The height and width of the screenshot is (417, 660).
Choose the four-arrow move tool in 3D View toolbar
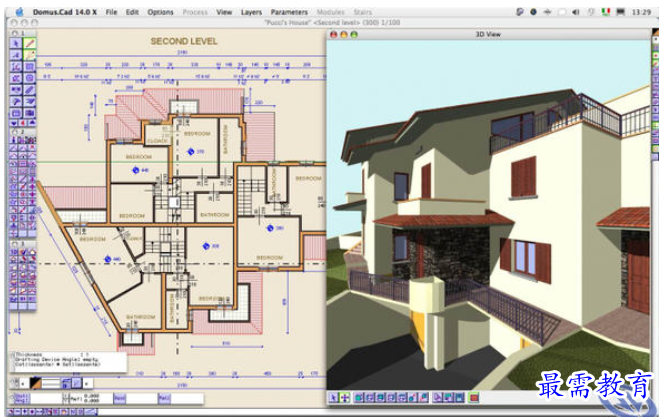pyautogui.click(x=344, y=397)
